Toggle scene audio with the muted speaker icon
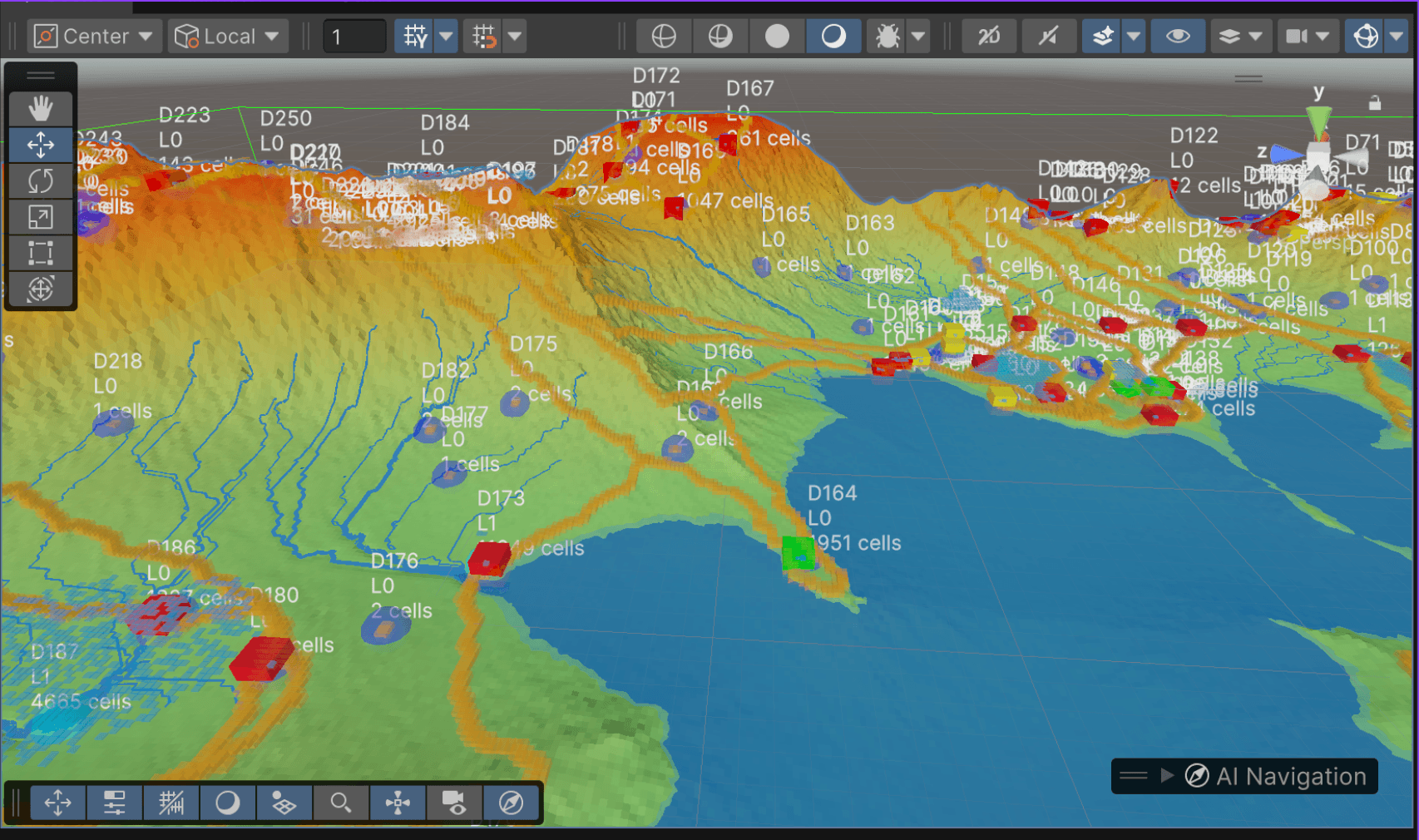The height and width of the screenshot is (840, 1419). click(1048, 36)
